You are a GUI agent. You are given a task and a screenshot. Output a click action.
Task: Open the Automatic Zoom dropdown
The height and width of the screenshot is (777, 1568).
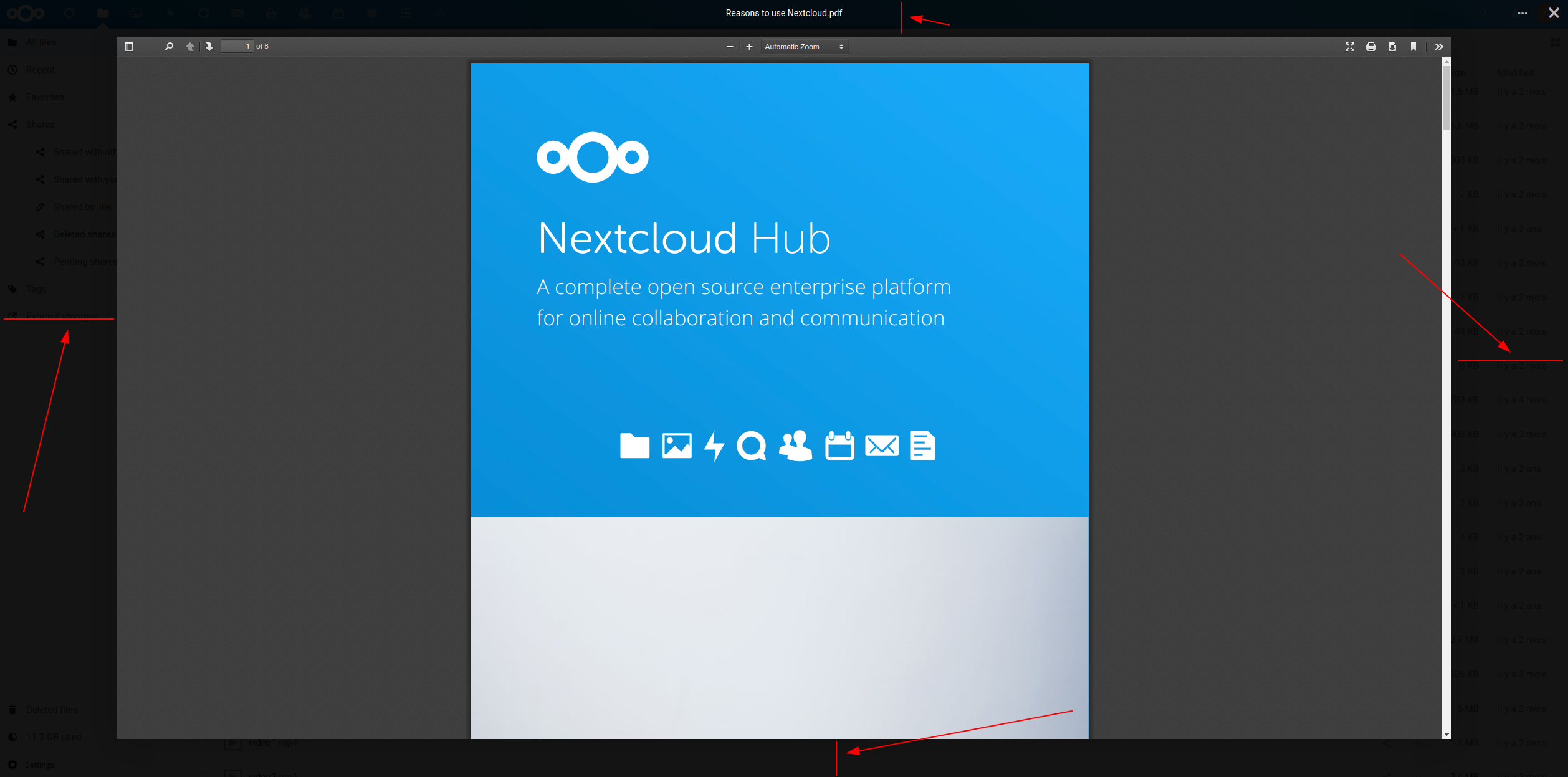point(804,47)
